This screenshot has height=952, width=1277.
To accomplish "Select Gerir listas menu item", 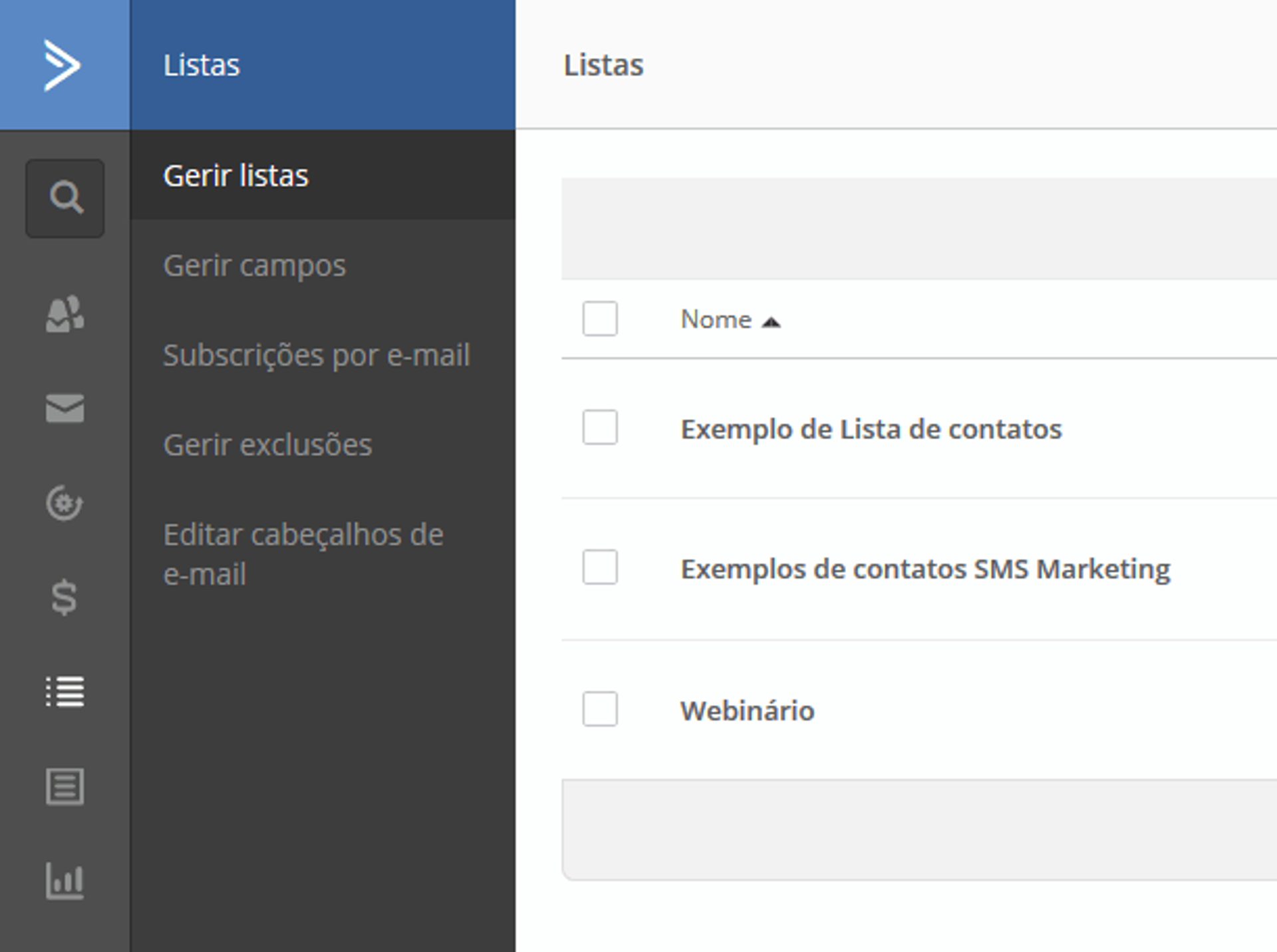I will tap(235, 176).
